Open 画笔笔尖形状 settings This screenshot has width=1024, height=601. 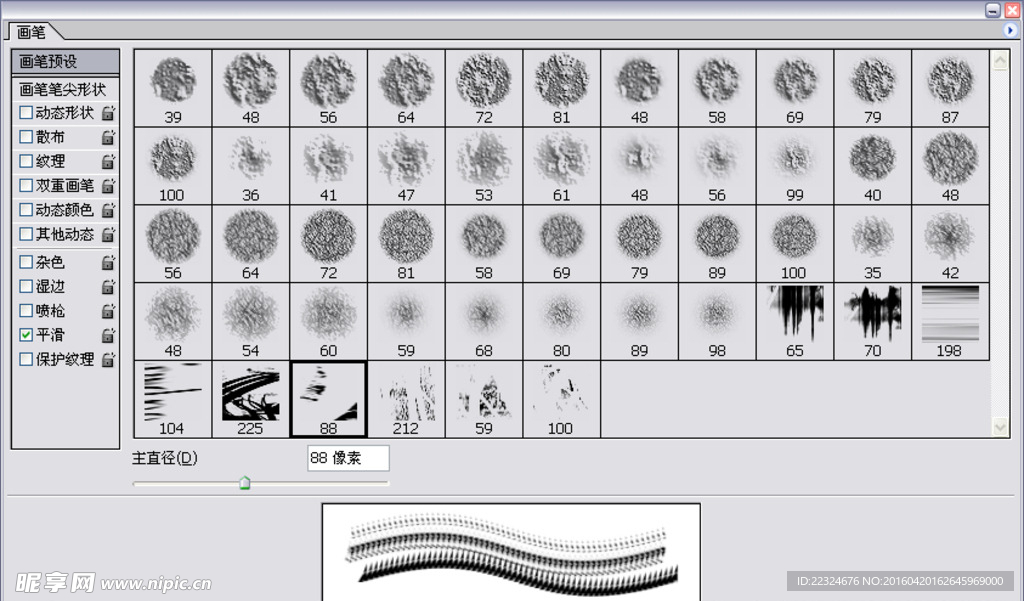click(x=63, y=89)
